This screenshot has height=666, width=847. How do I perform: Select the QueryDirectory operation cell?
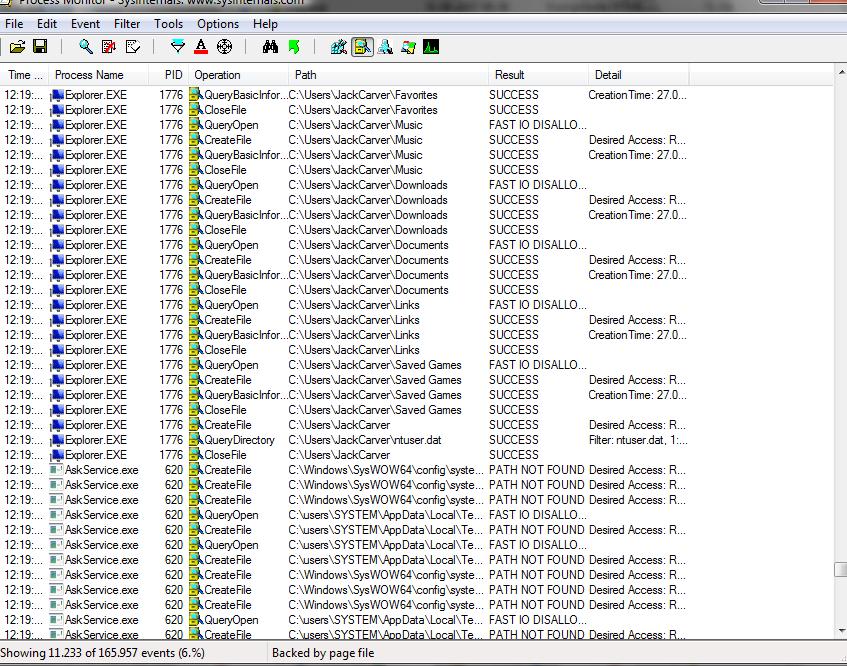[x=239, y=440]
